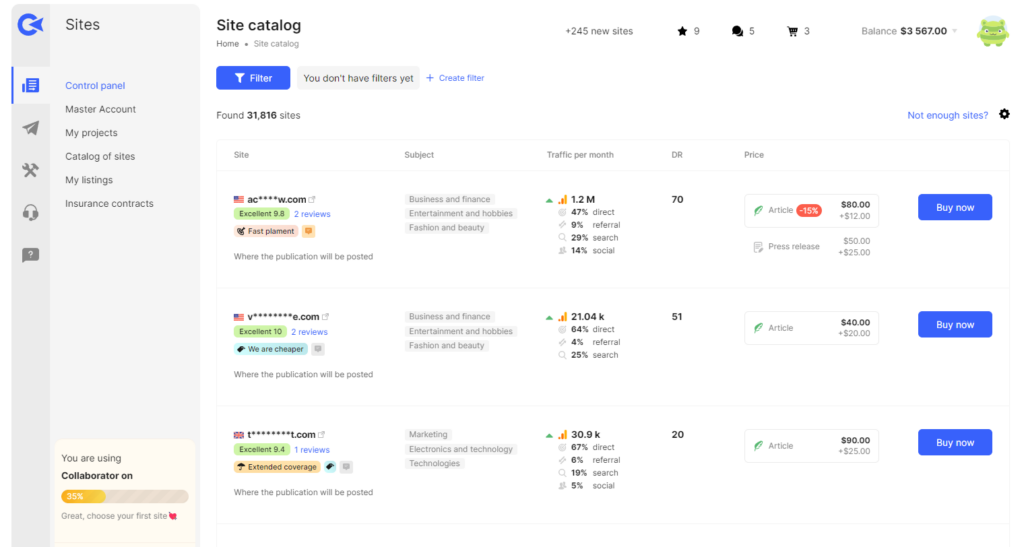This screenshot has width=1024, height=547.
Task: Open external link icon next to t********t.com
Action: point(321,434)
